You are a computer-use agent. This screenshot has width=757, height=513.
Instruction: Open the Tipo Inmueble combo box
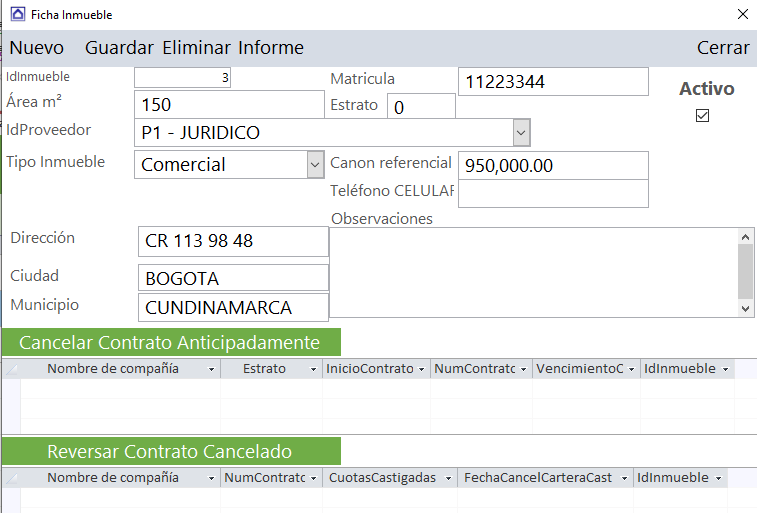(x=315, y=164)
